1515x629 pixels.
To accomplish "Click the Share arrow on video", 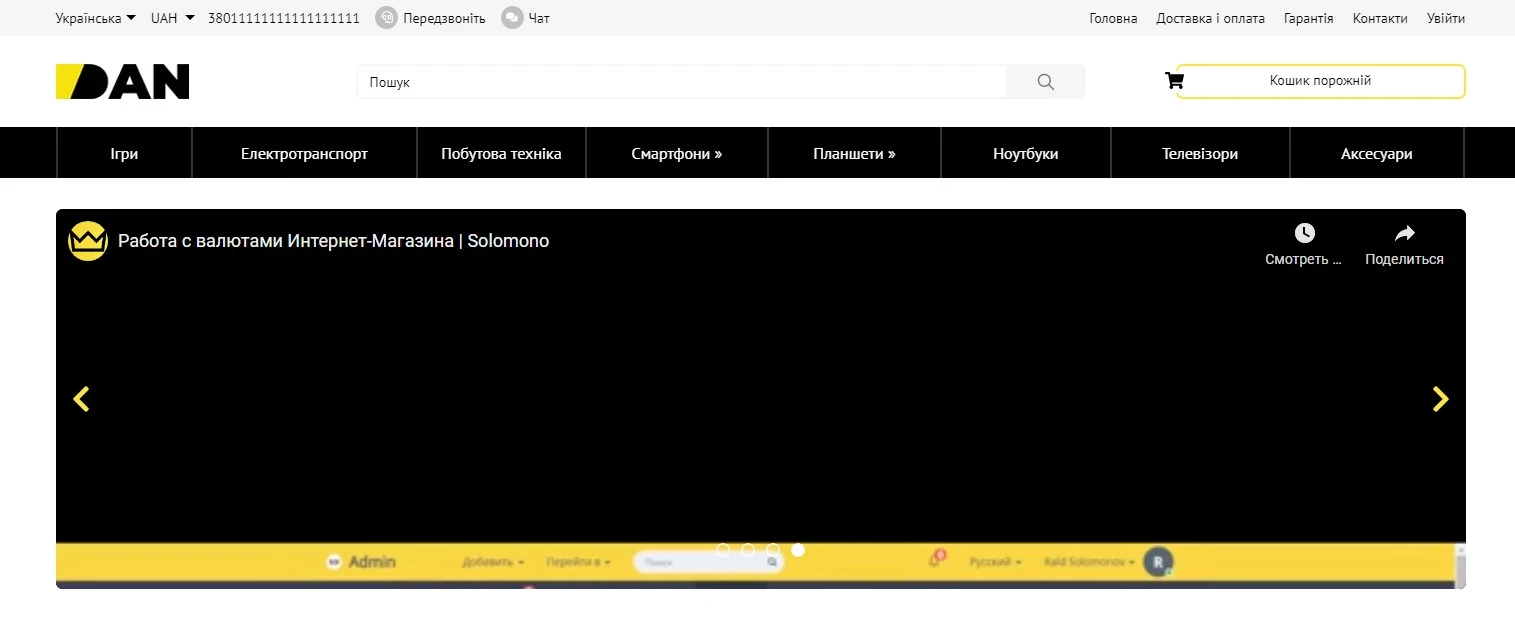I will tap(1404, 234).
